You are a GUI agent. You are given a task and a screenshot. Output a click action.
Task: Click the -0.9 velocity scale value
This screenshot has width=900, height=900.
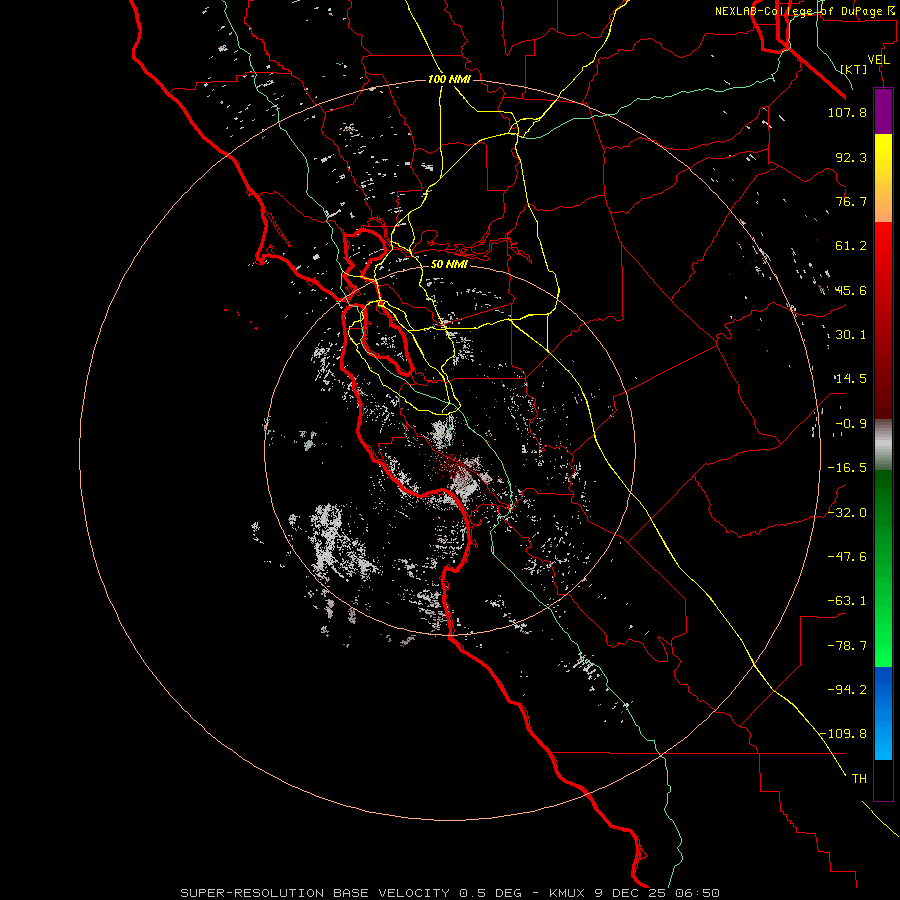(851, 424)
